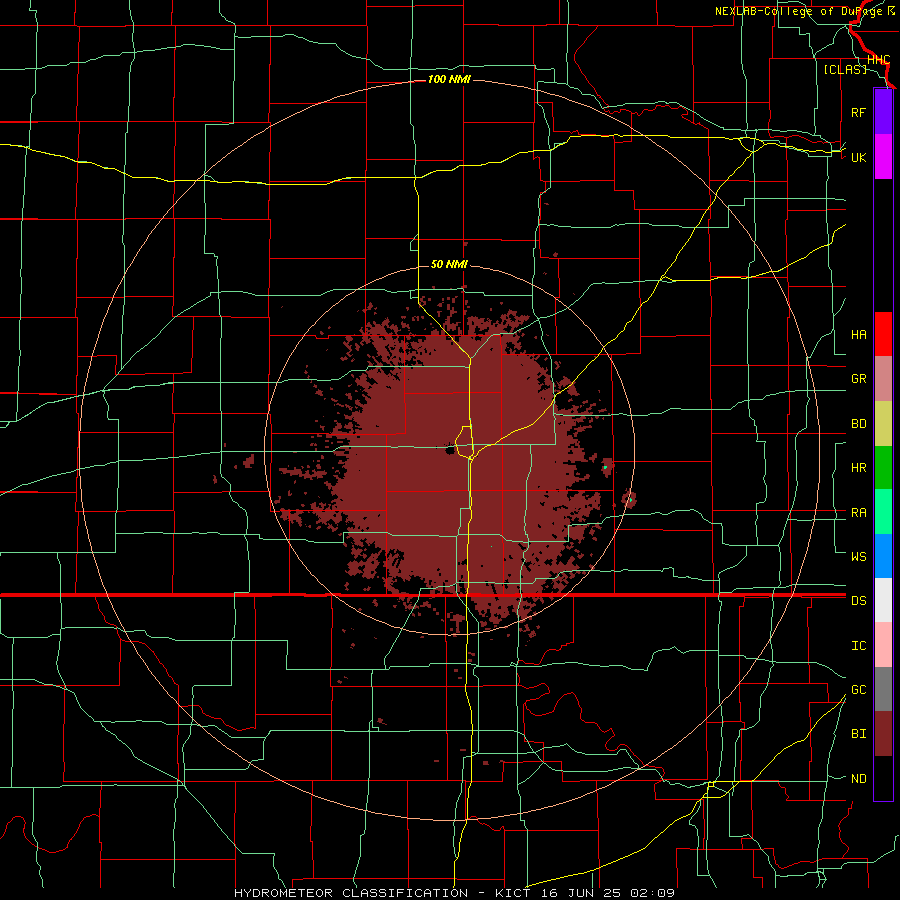
Task: Select the BI dark red swatch
Action: (x=883, y=734)
